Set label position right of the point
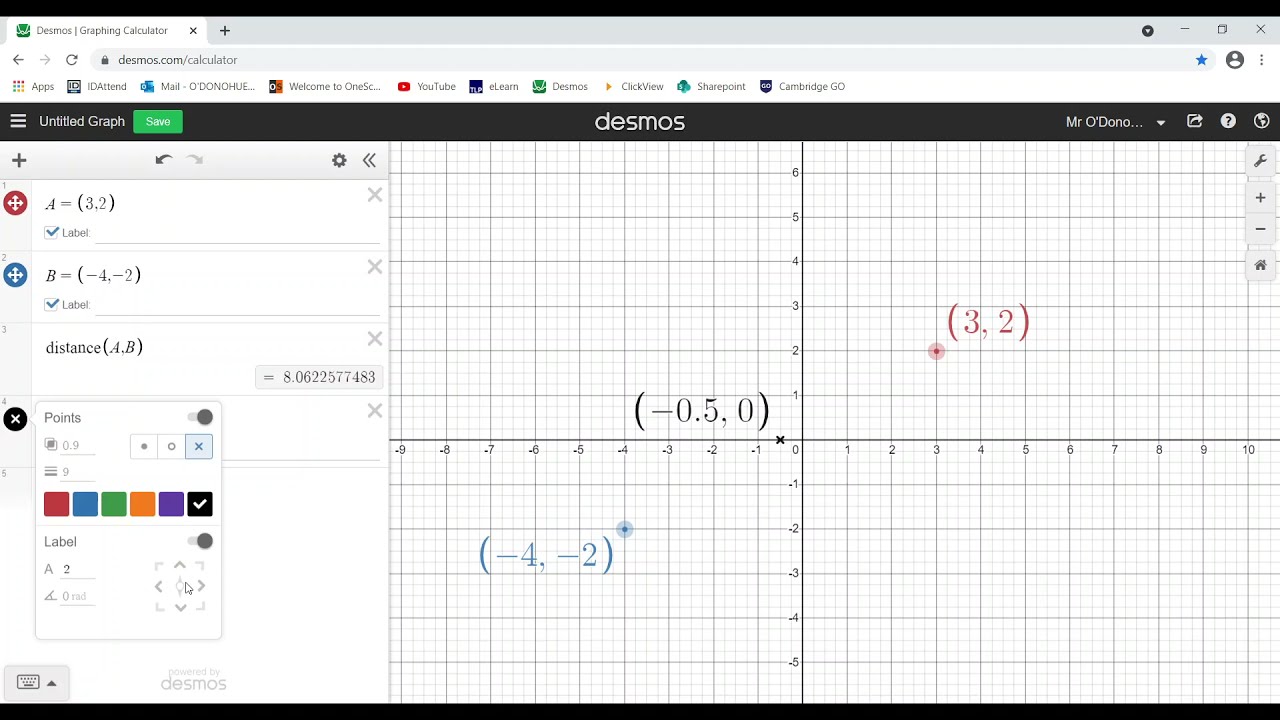 click(x=201, y=587)
